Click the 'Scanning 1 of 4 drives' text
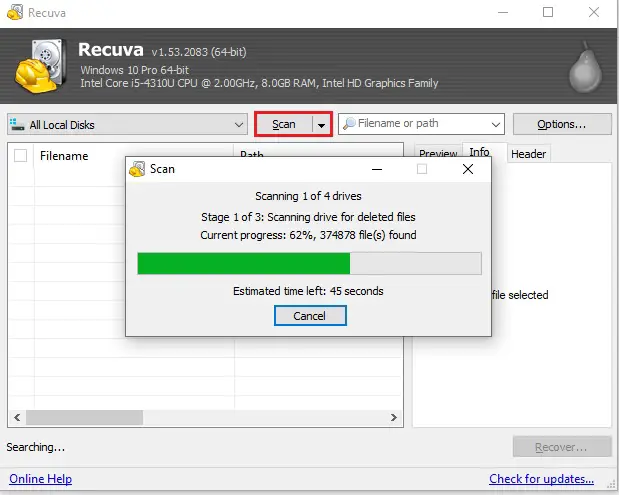Screen dimensions: 619x495 pos(308,196)
